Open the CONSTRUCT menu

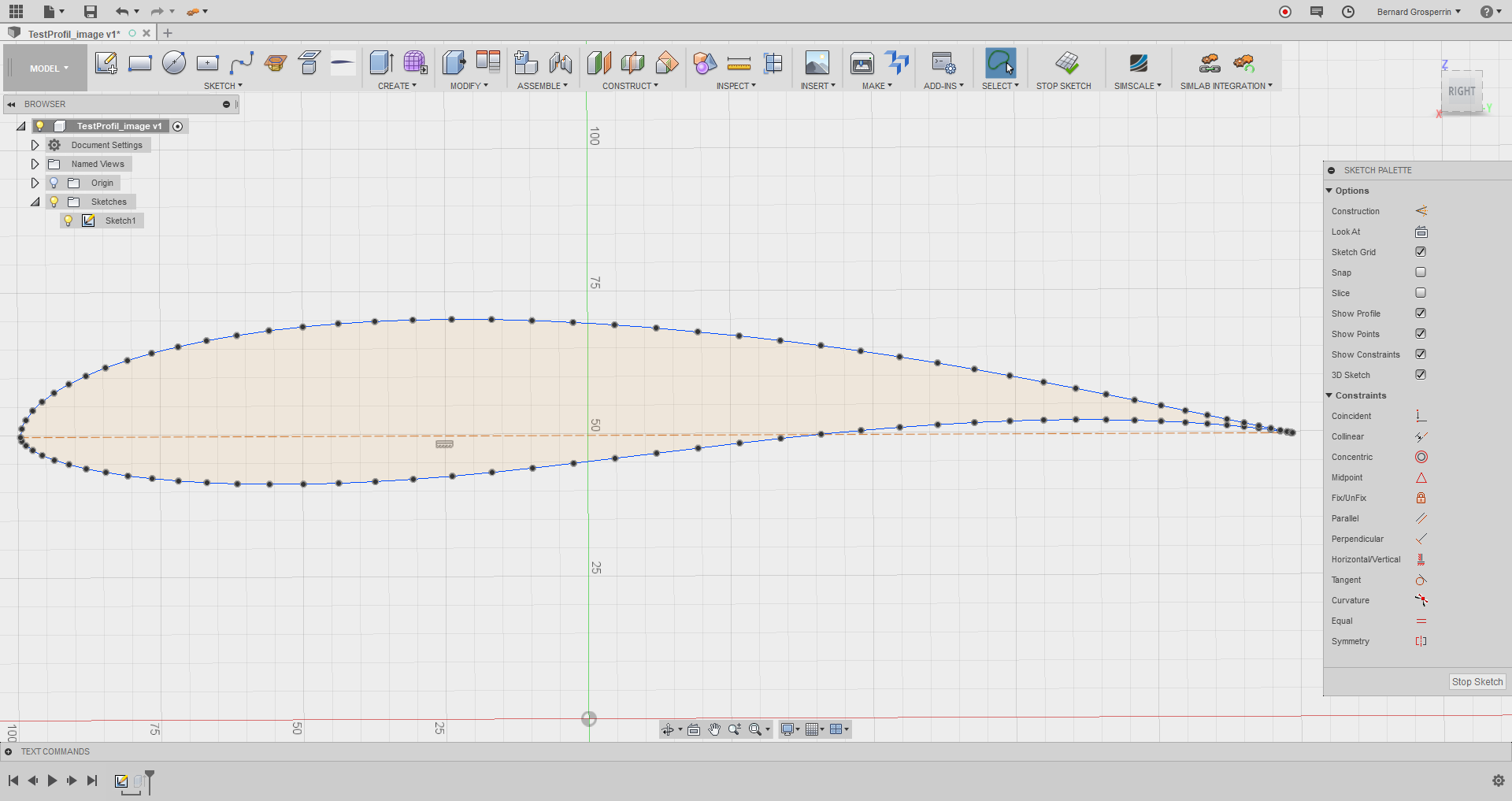tap(630, 86)
